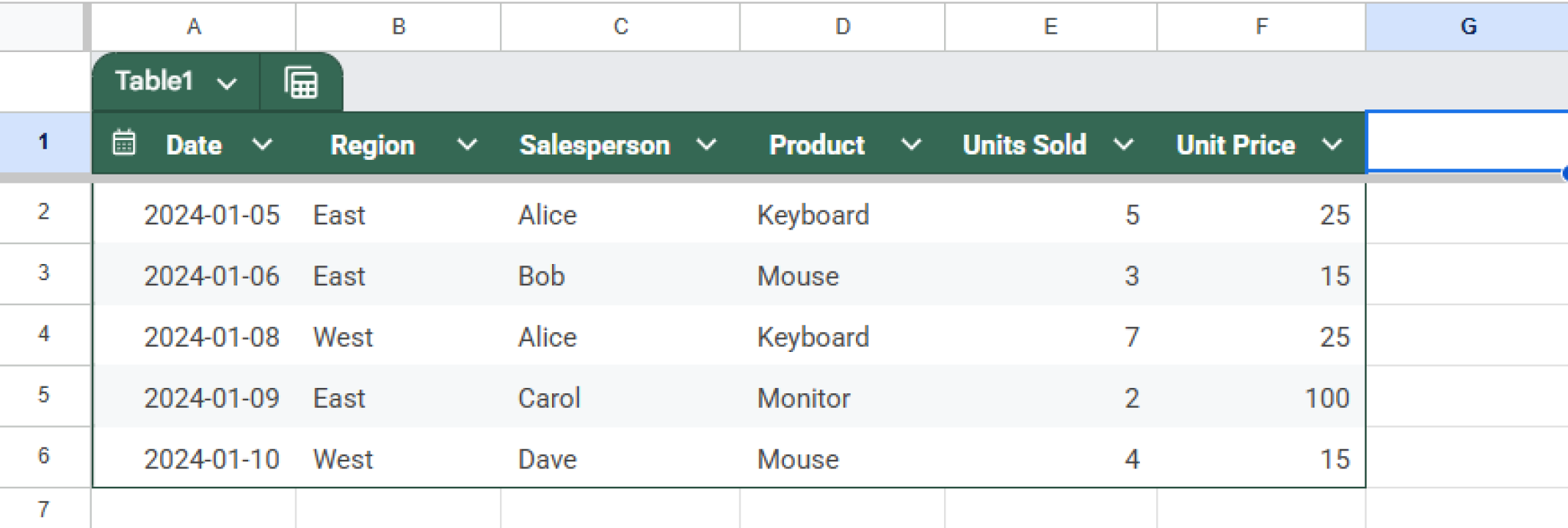The width and height of the screenshot is (1568, 528).
Task: Open the Units Sold filter dropdown
Action: click(x=1124, y=145)
